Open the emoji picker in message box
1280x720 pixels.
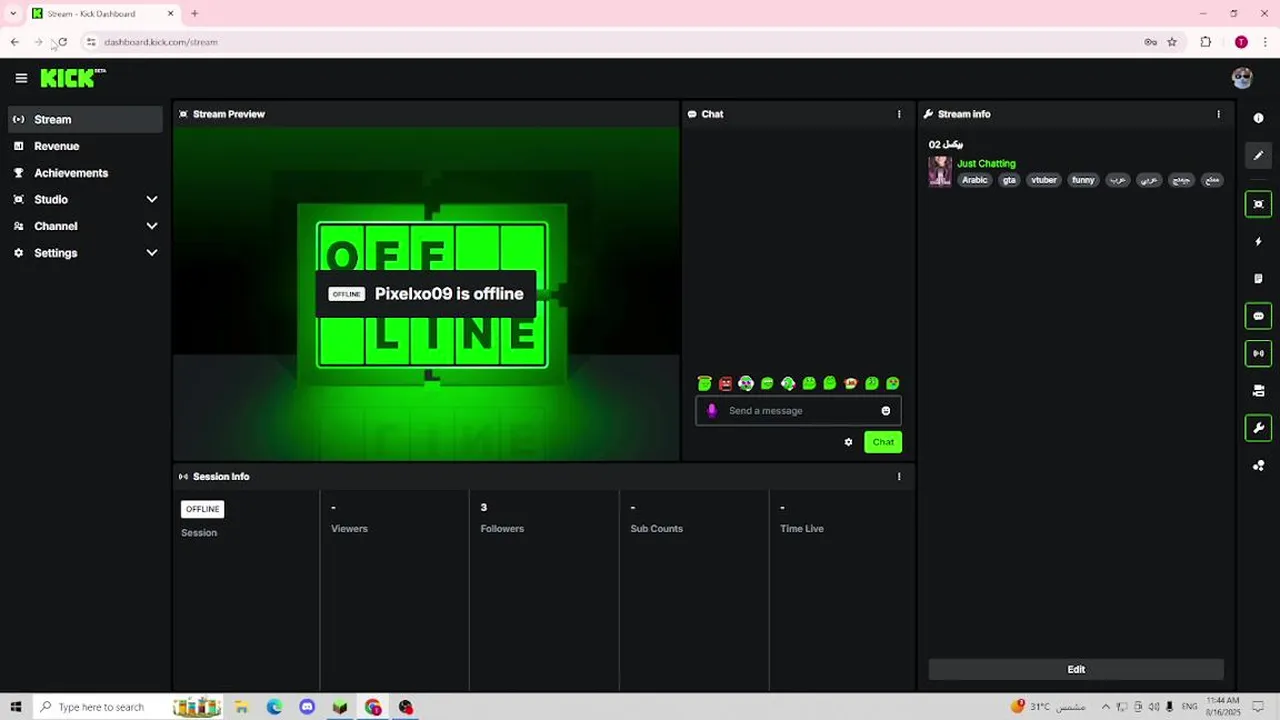[x=886, y=411]
